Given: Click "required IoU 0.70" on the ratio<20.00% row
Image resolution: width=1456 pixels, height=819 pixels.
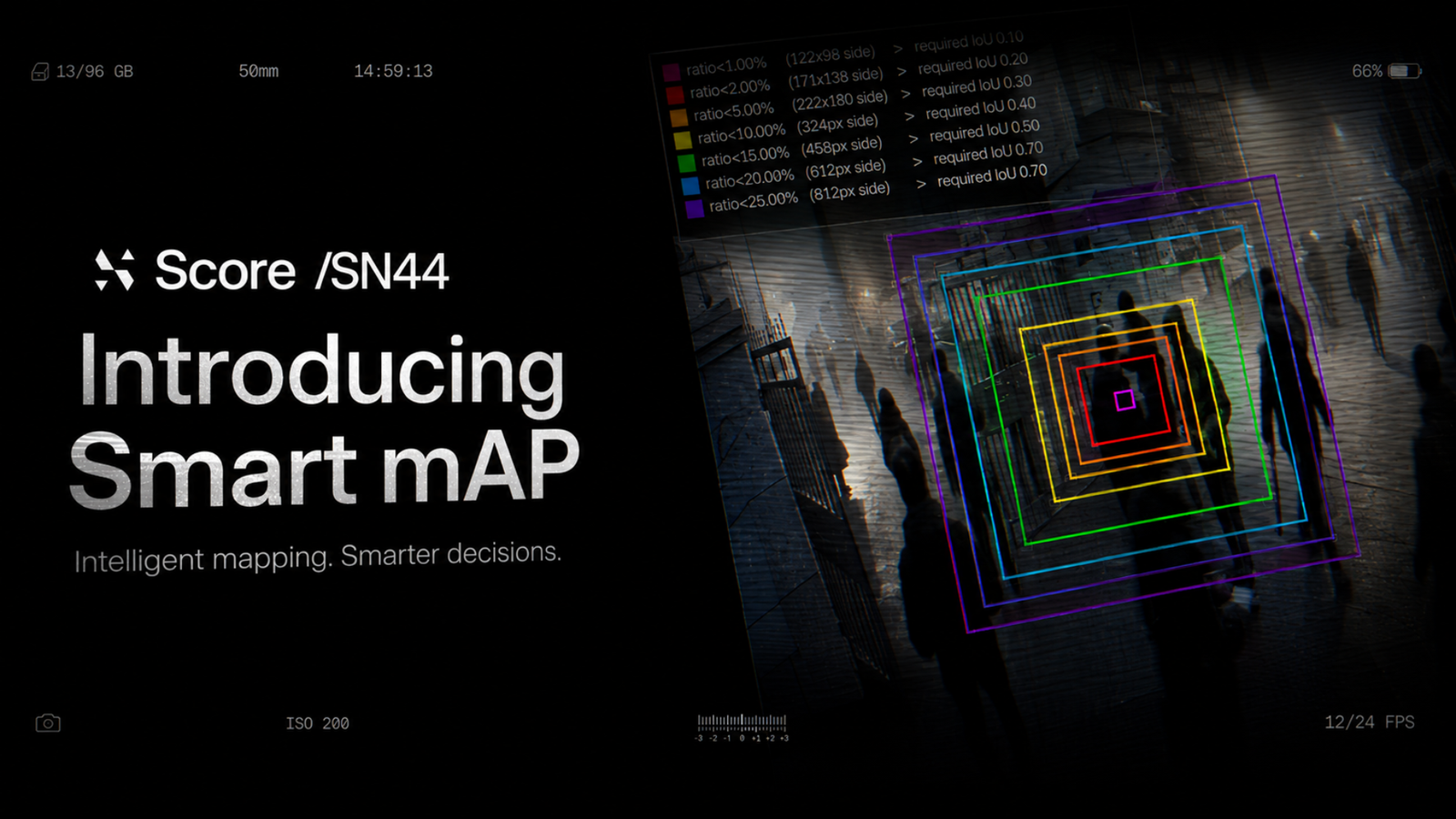Looking at the screenshot, I should 988,152.
